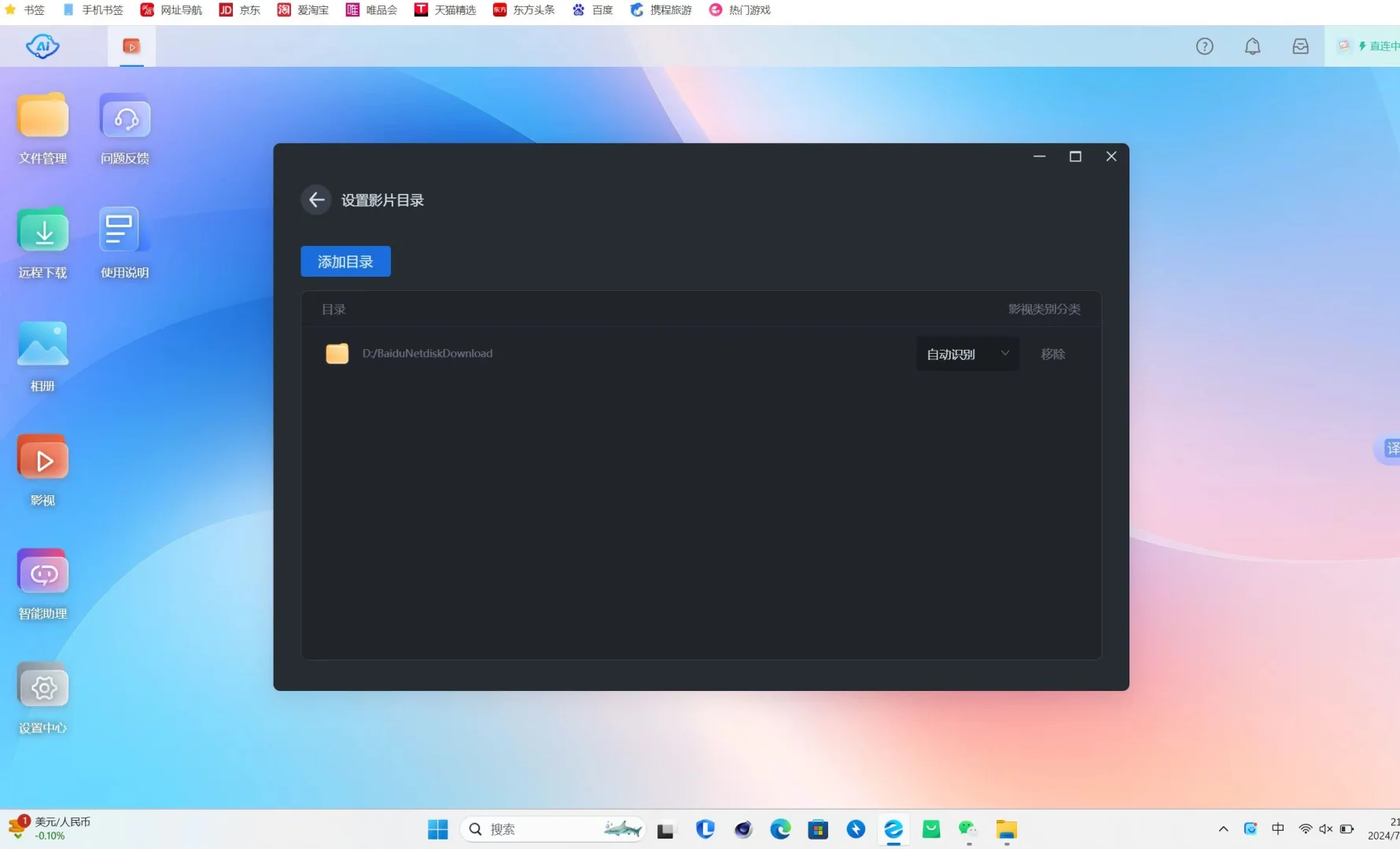The height and width of the screenshot is (849, 1400).
Task: Remove the BaiduNetdiskDownload directory via 移除
Action: click(x=1052, y=354)
